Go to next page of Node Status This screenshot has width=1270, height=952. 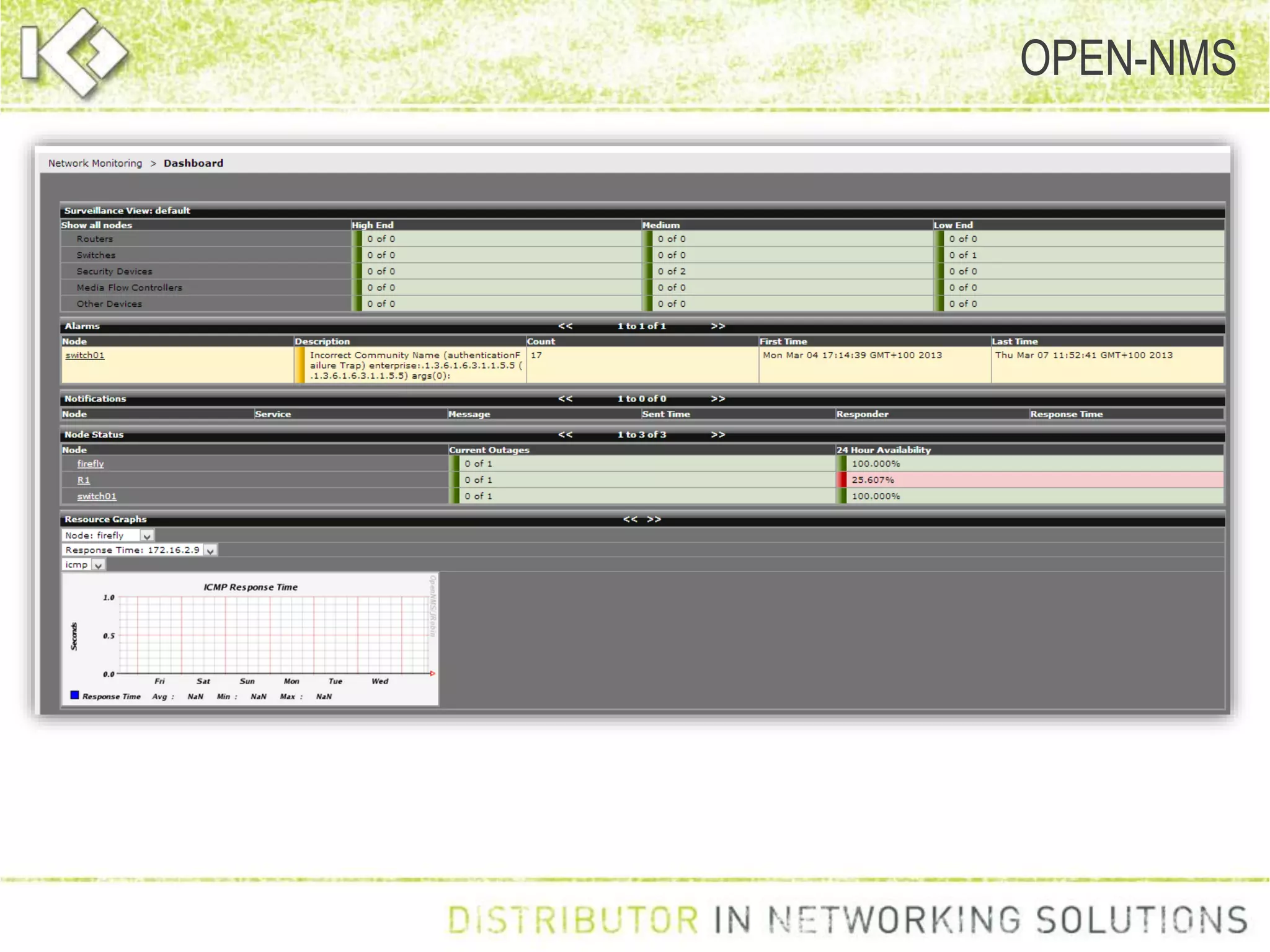coord(717,434)
